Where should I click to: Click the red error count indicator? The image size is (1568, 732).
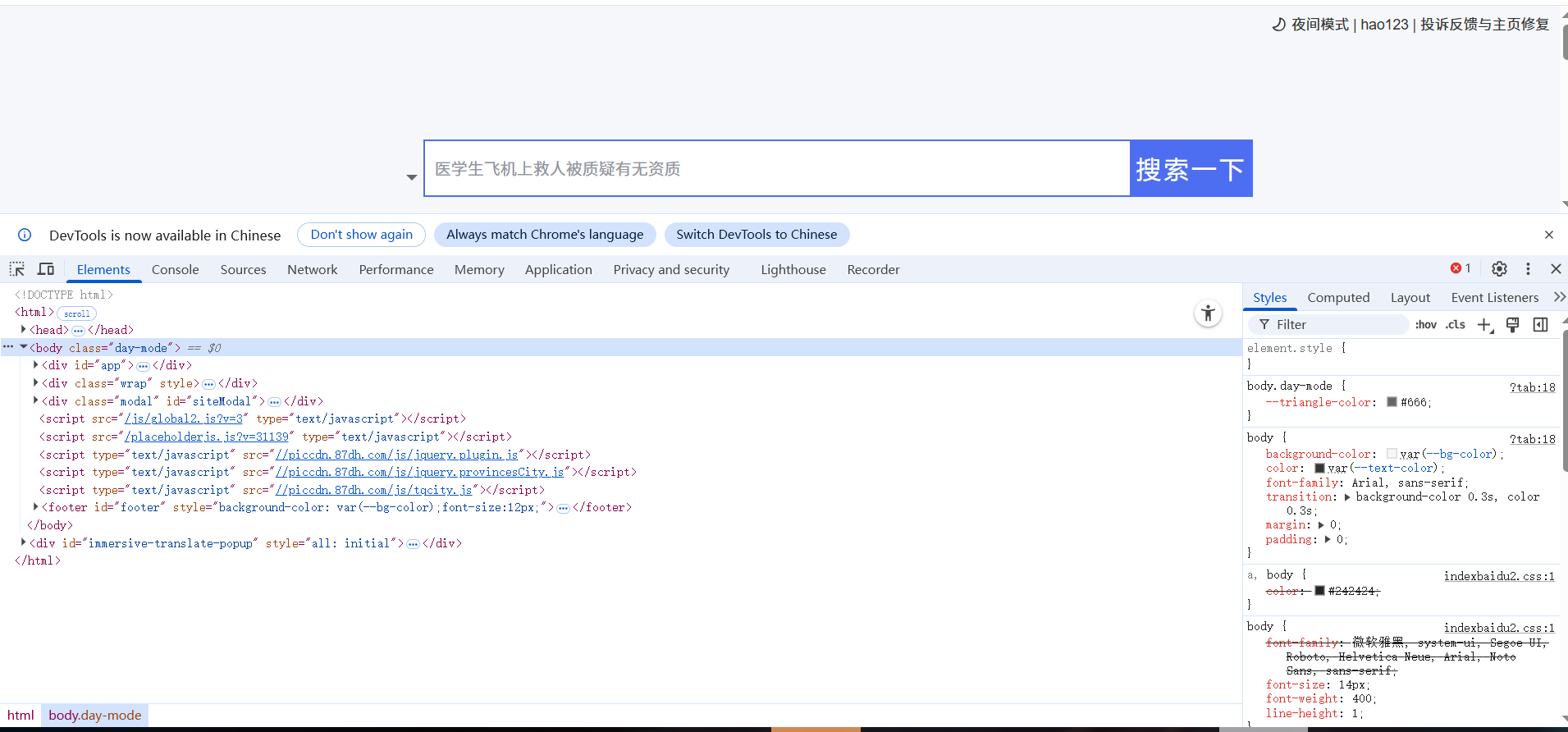[1461, 268]
